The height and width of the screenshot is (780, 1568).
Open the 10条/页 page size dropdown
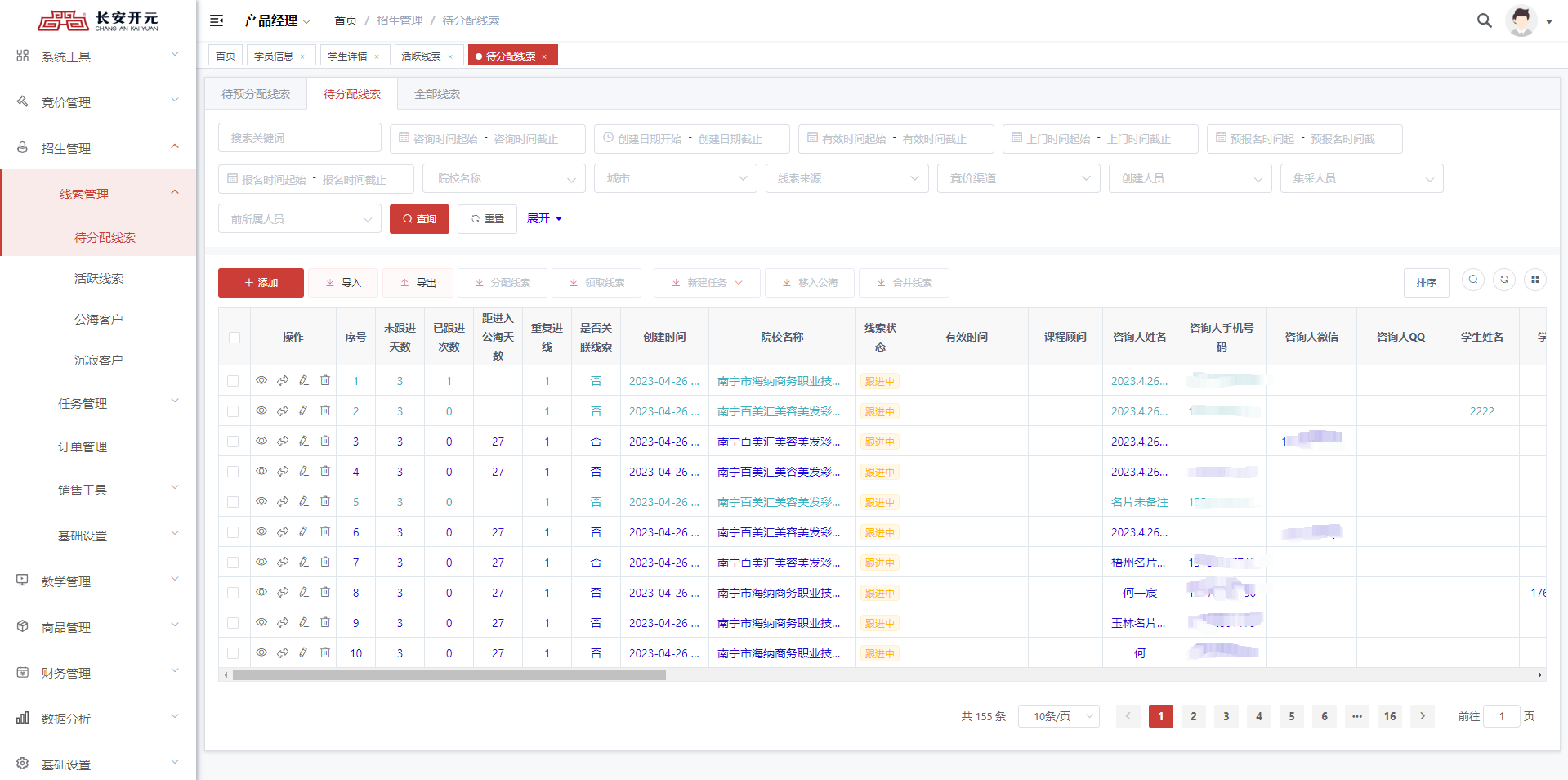[x=1059, y=716]
